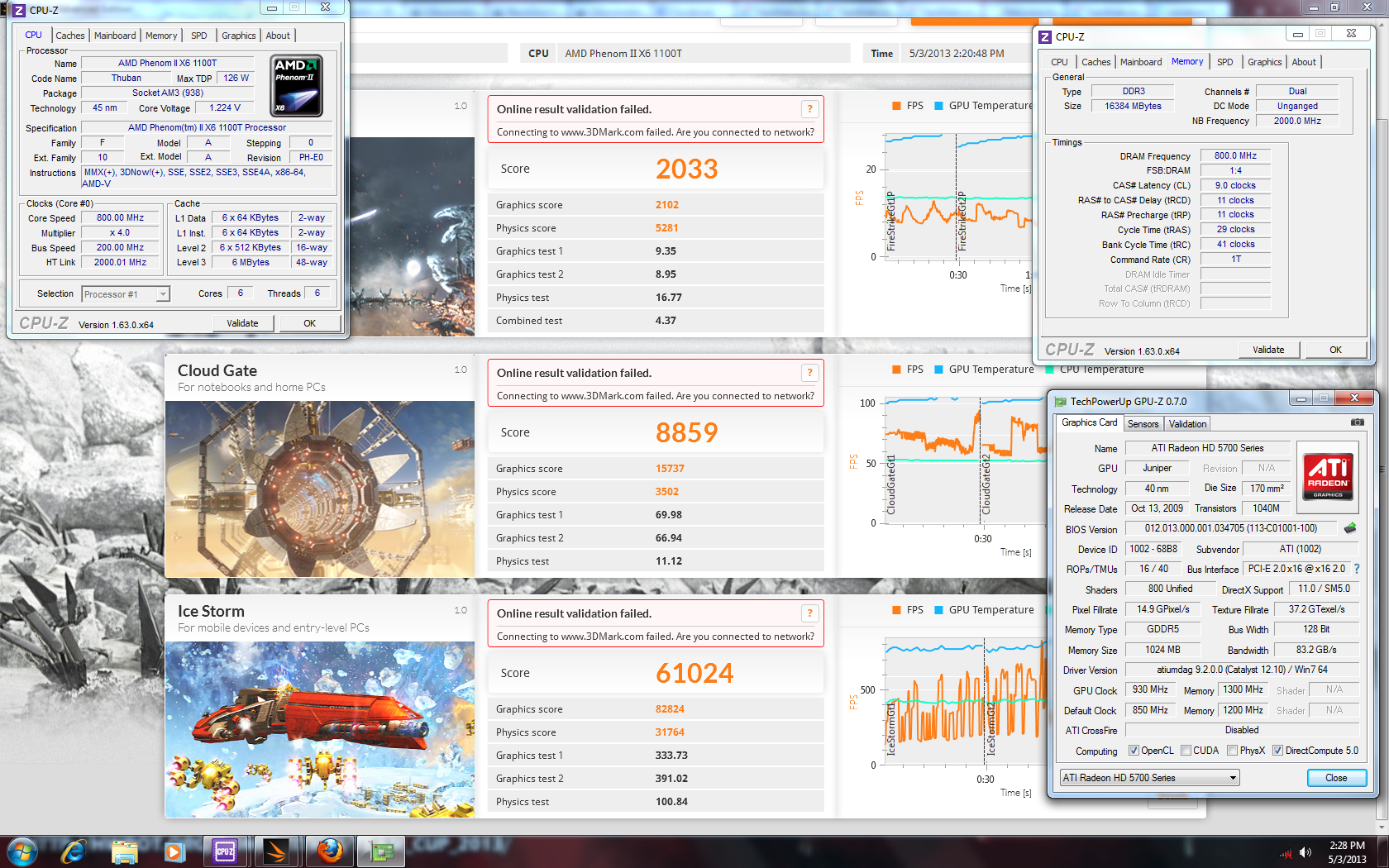Toggle the DirectCompute 5.0 checkbox
Screen dimensions: 1389x868
[1277, 751]
